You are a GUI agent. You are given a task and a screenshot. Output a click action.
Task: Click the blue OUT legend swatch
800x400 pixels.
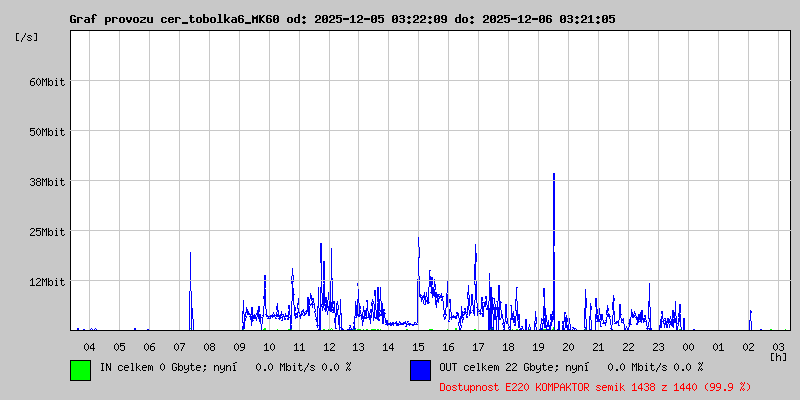(420, 370)
